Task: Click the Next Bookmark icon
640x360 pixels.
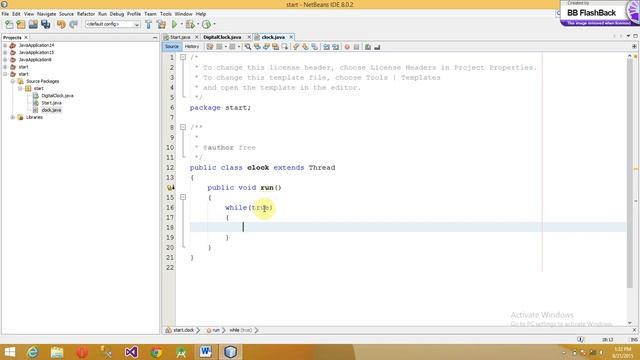Action: point(305,47)
